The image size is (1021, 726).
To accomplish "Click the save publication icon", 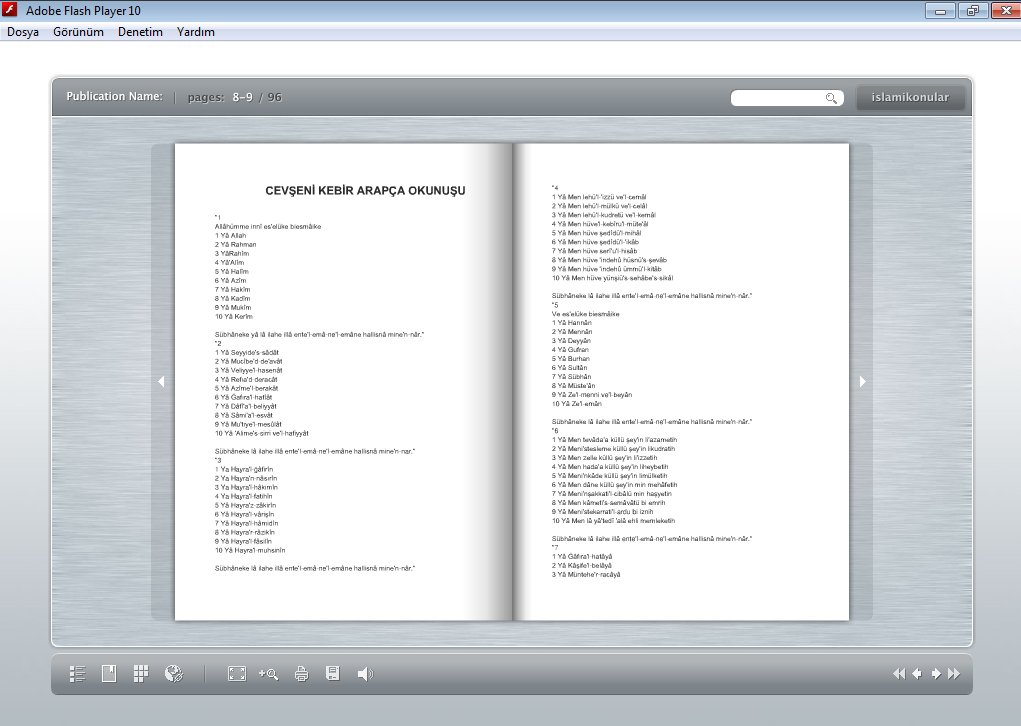I will click(x=333, y=674).
